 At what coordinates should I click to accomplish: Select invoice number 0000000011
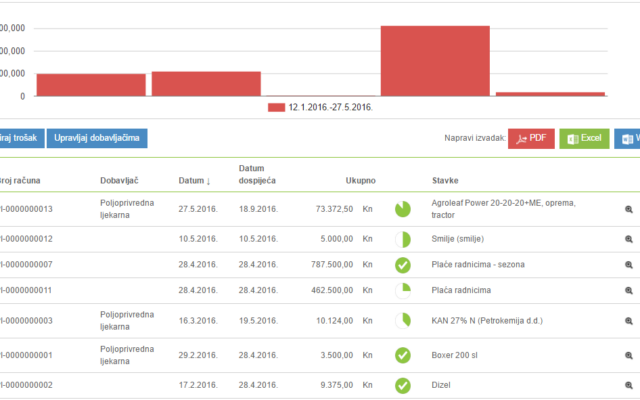[x=26, y=291]
